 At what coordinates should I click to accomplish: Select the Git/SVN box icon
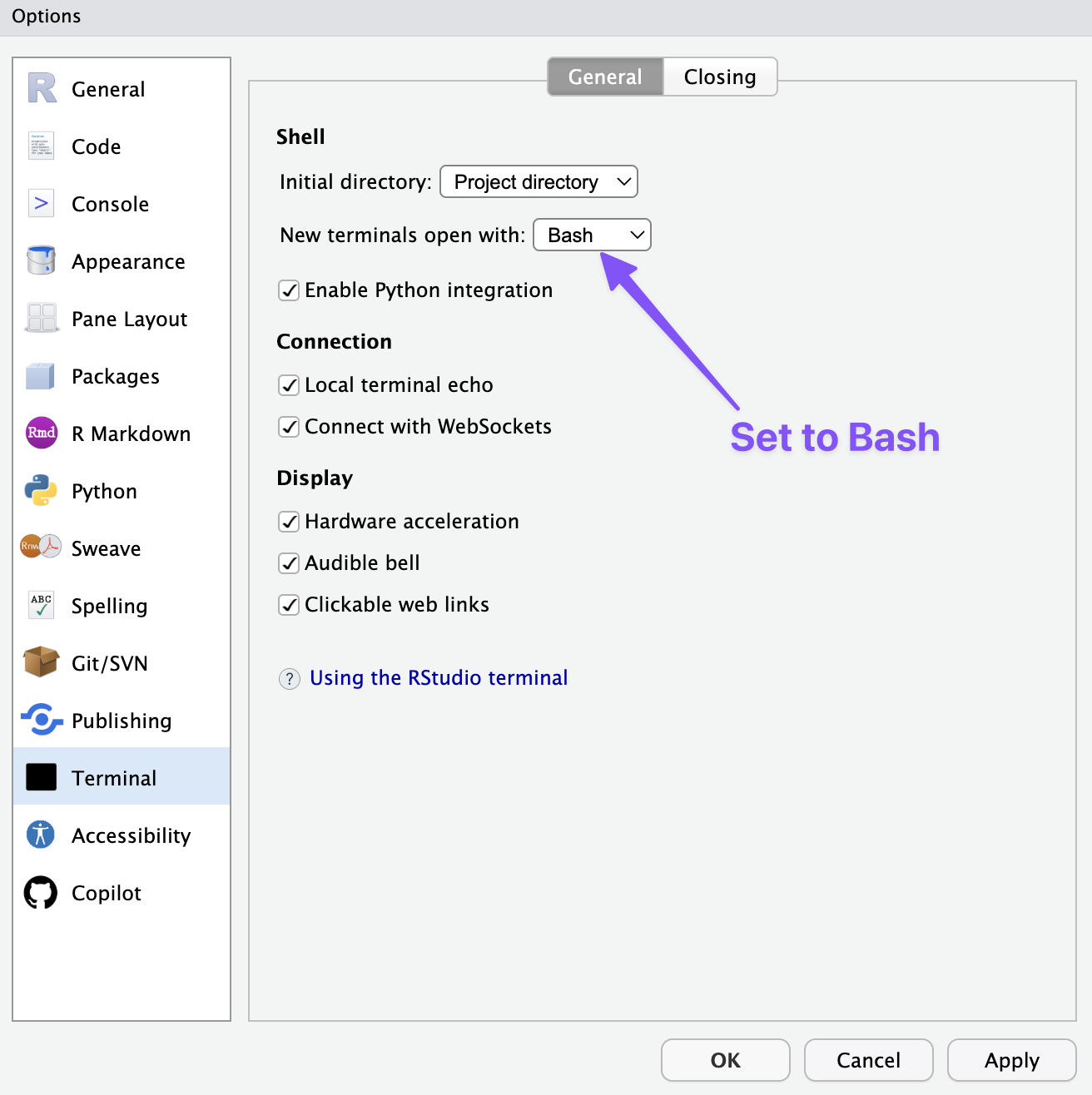point(40,662)
